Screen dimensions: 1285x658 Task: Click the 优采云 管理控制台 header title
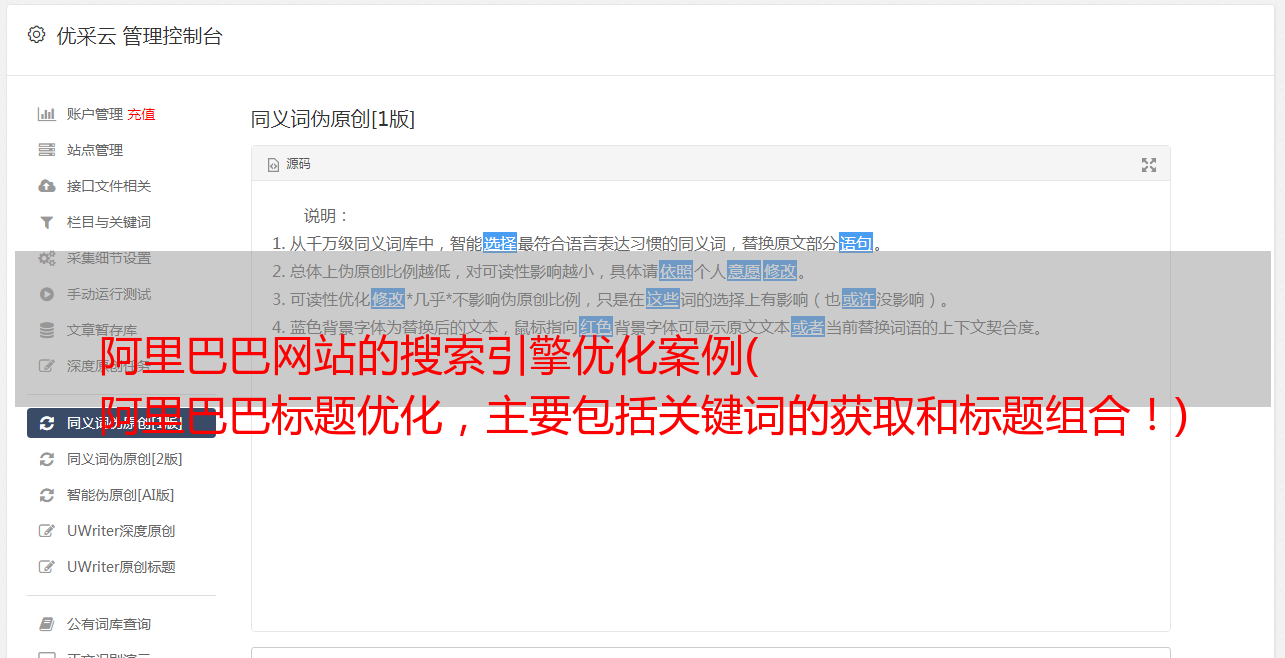[x=139, y=36]
